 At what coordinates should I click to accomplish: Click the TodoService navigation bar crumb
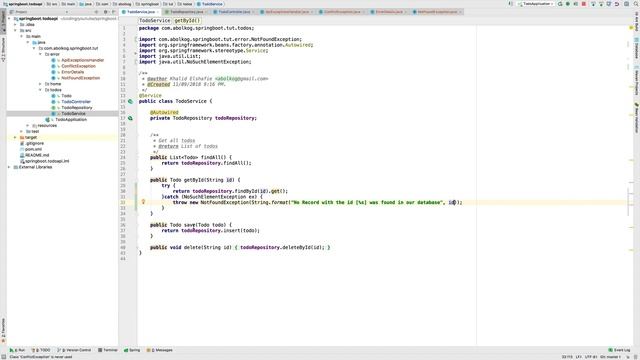210,4
